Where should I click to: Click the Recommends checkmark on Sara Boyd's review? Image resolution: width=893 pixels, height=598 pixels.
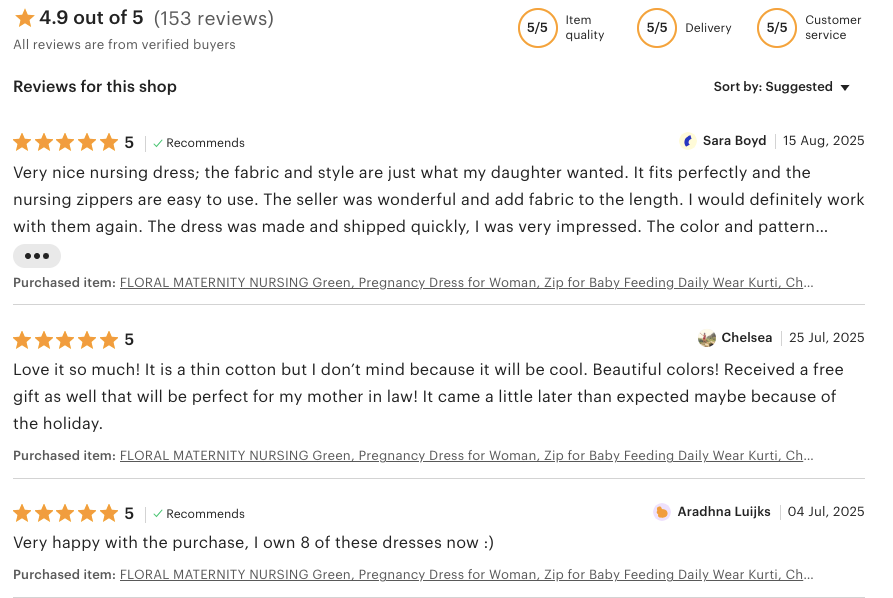tap(158, 143)
